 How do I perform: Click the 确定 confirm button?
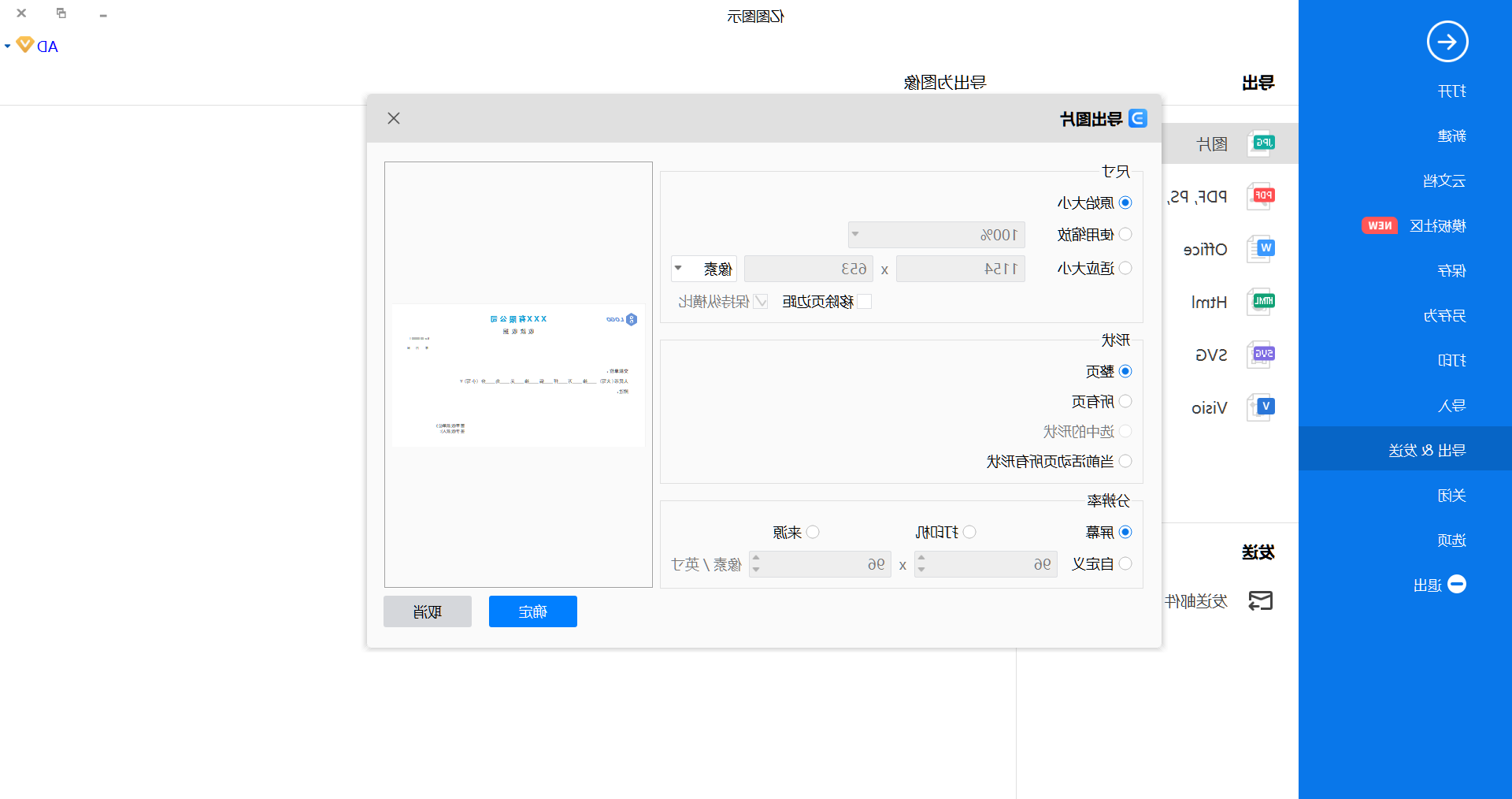(533, 611)
